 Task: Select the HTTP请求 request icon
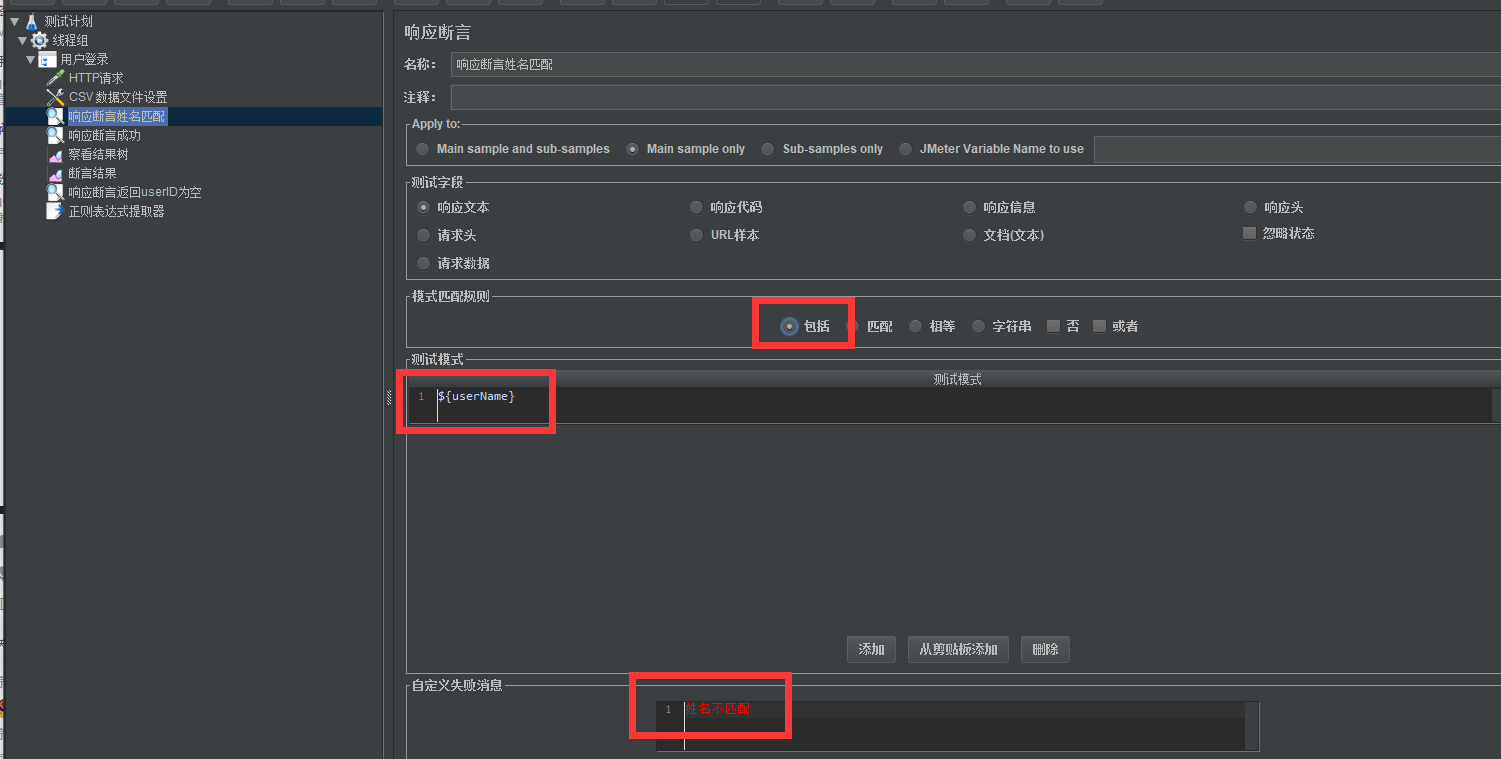click(x=55, y=77)
